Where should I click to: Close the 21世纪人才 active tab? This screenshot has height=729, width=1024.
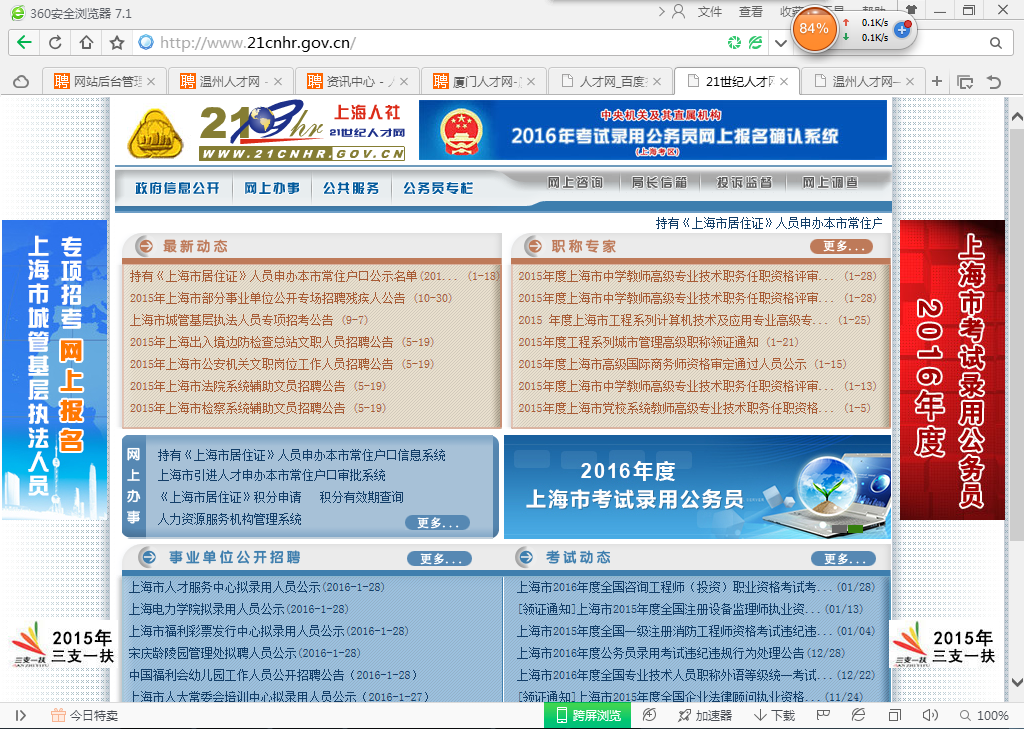784,82
